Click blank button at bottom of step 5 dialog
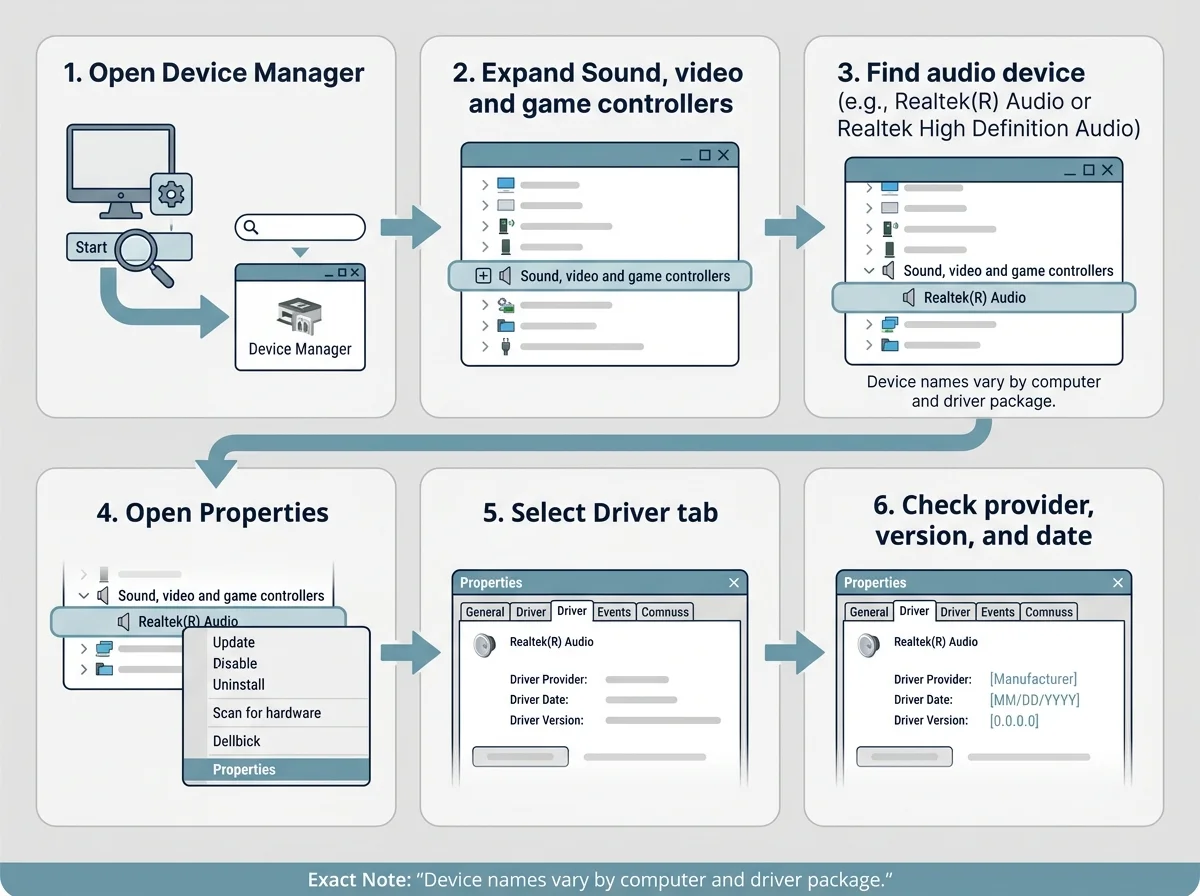The width and height of the screenshot is (1200, 896). coord(520,757)
